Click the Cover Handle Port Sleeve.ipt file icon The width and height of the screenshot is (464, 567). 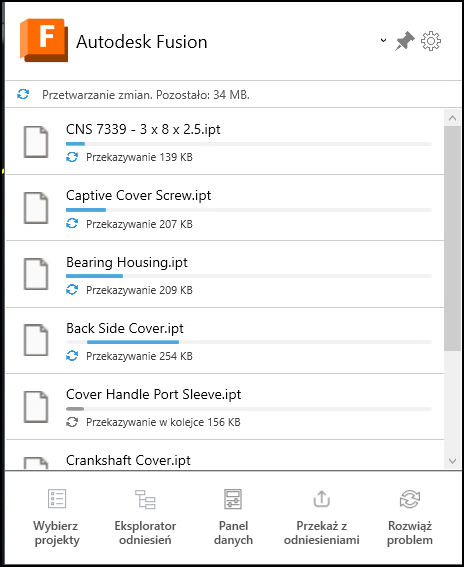[x=36, y=407]
